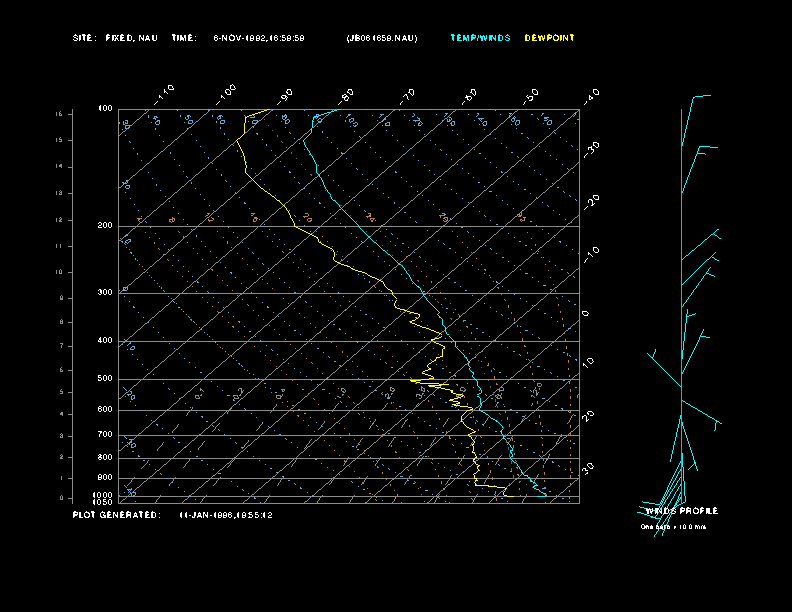The image size is (792, 612).
Task: Click the white 30 label on right axis
Action: (x=589, y=468)
